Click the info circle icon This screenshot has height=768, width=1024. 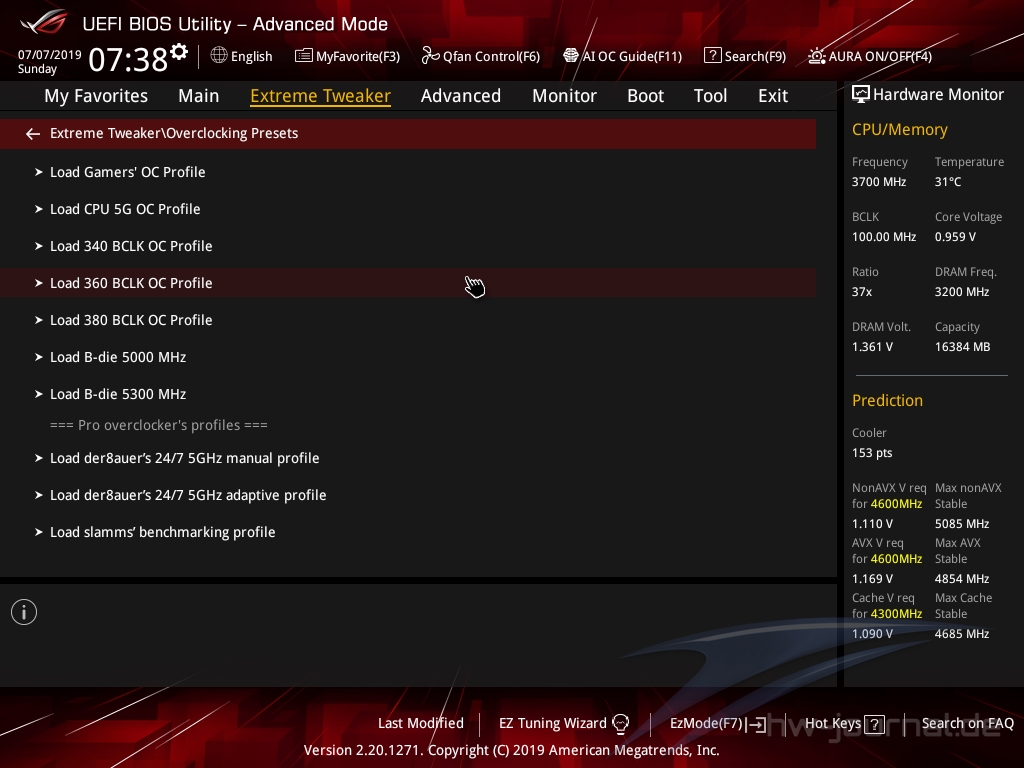pyautogui.click(x=24, y=612)
